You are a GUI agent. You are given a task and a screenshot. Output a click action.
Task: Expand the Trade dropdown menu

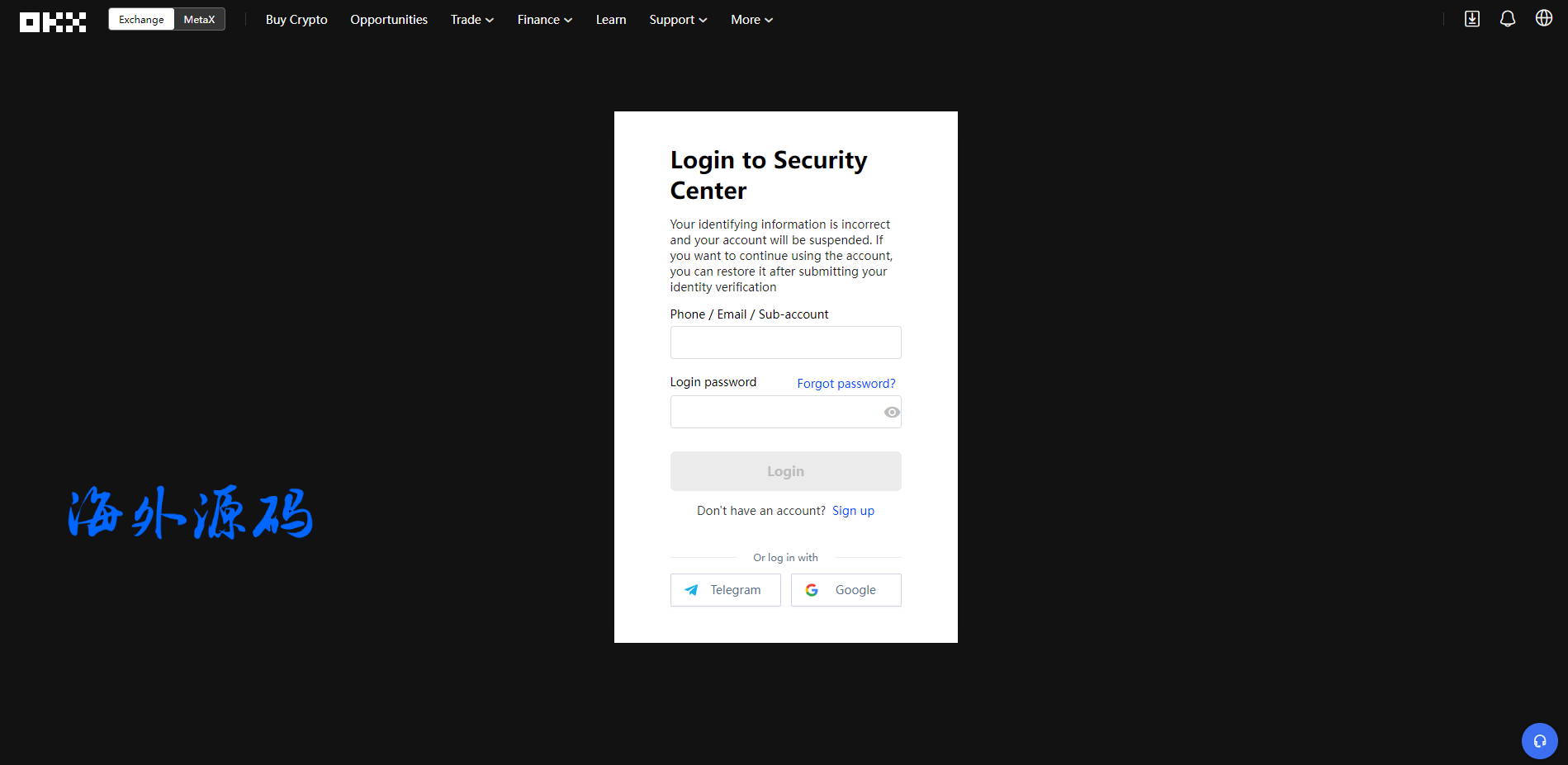(x=471, y=20)
